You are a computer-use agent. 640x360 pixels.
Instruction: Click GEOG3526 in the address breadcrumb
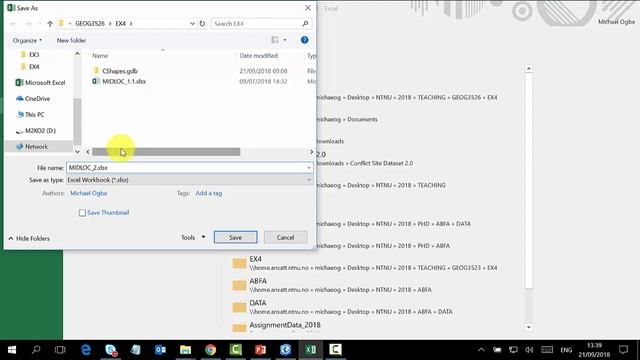[90, 24]
